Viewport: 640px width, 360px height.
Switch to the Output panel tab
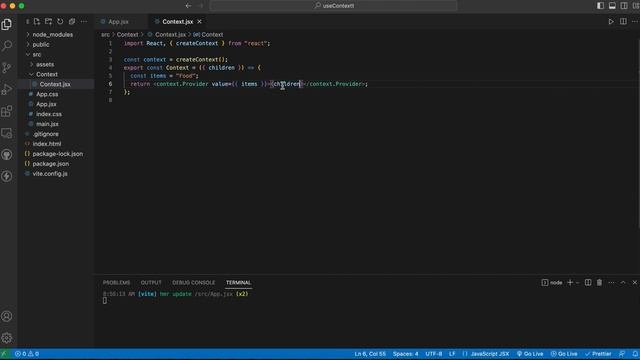(151, 282)
